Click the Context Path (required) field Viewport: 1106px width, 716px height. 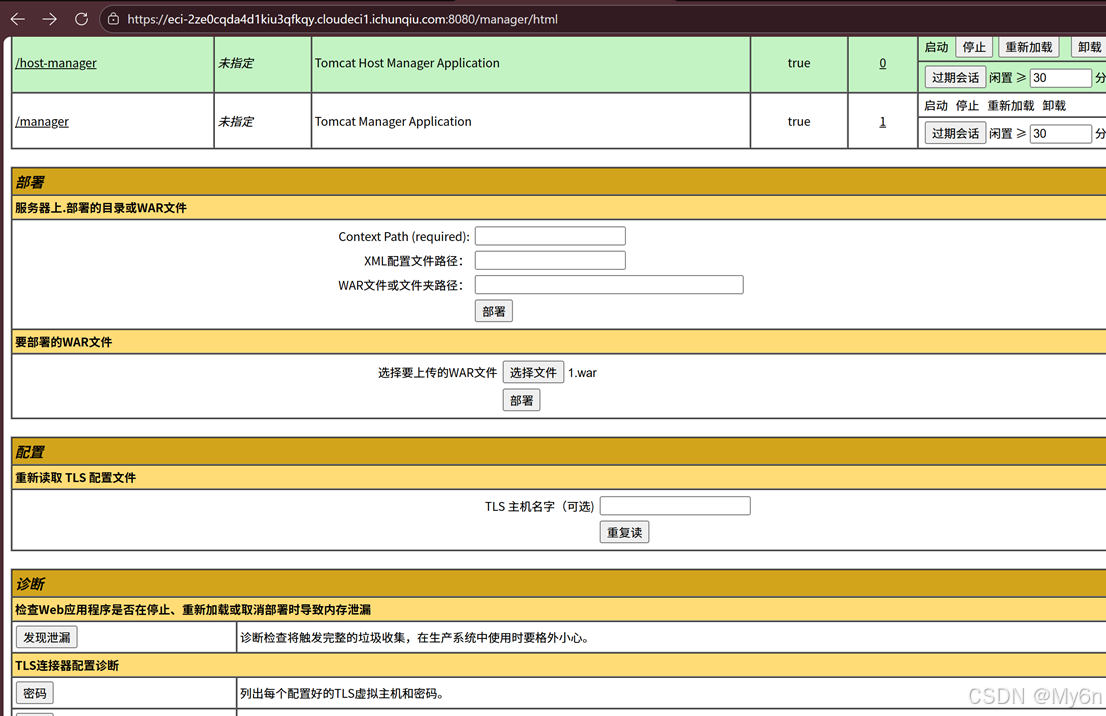coord(550,236)
